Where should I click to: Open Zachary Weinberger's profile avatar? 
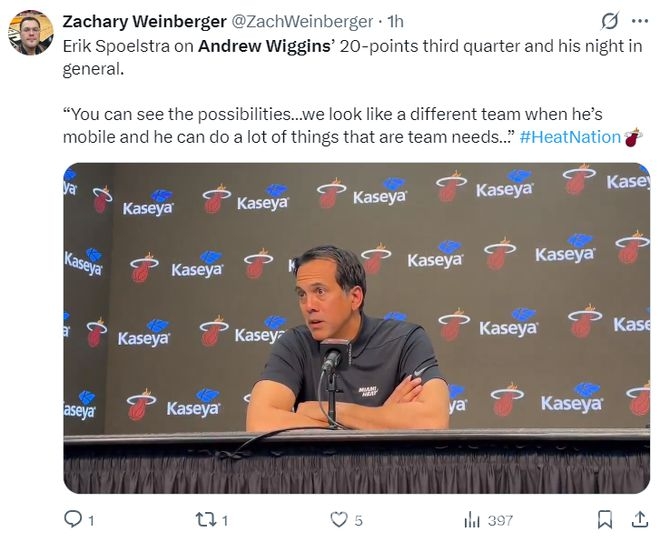click(31, 33)
